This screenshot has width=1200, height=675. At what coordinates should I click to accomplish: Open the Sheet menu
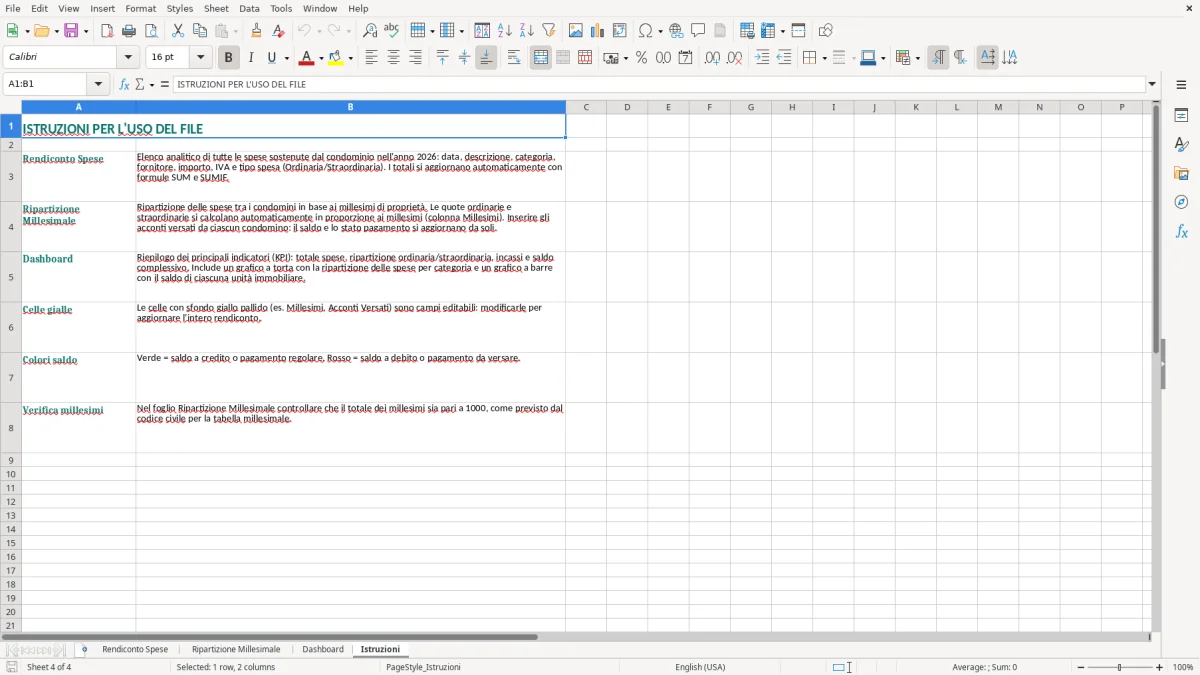[x=216, y=8]
